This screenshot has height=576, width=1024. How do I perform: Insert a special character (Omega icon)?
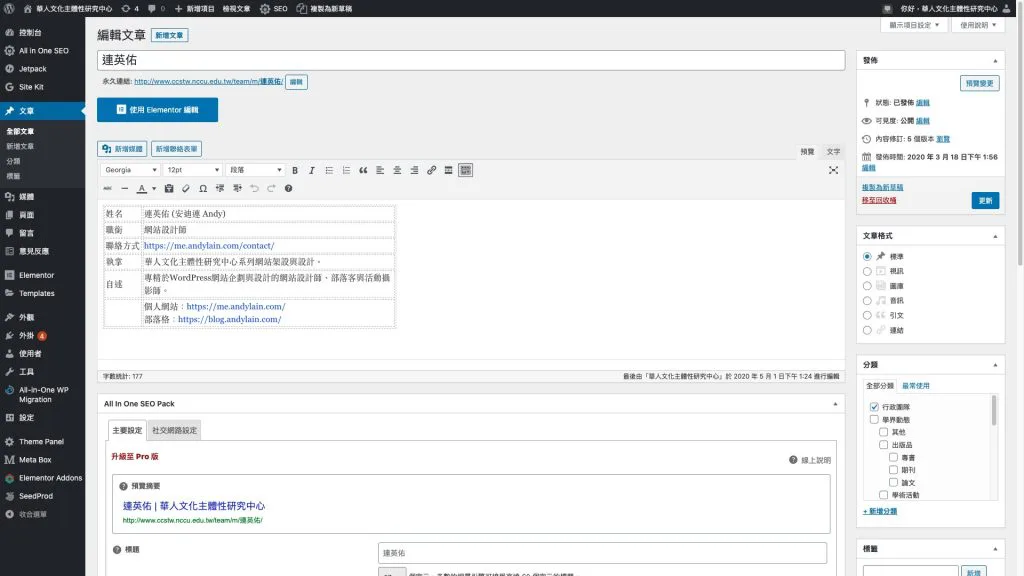(203, 188)
